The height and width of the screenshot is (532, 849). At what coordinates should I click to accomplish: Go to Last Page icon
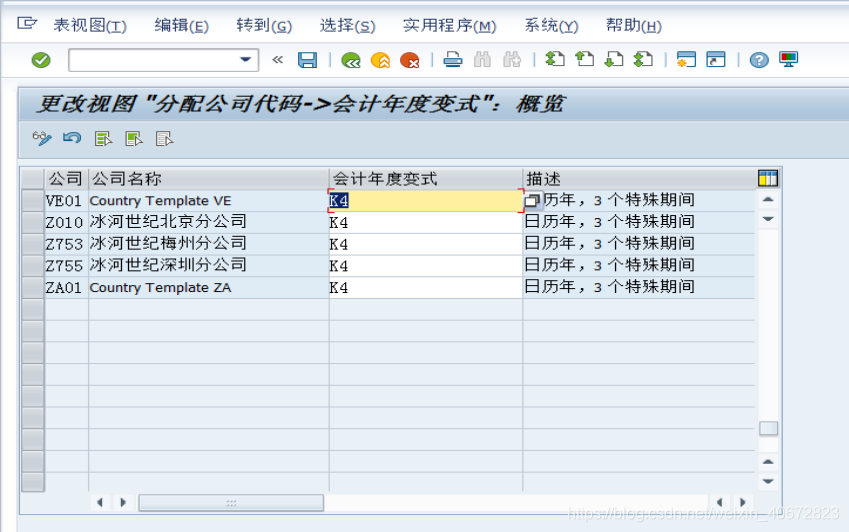coord(643,59)
